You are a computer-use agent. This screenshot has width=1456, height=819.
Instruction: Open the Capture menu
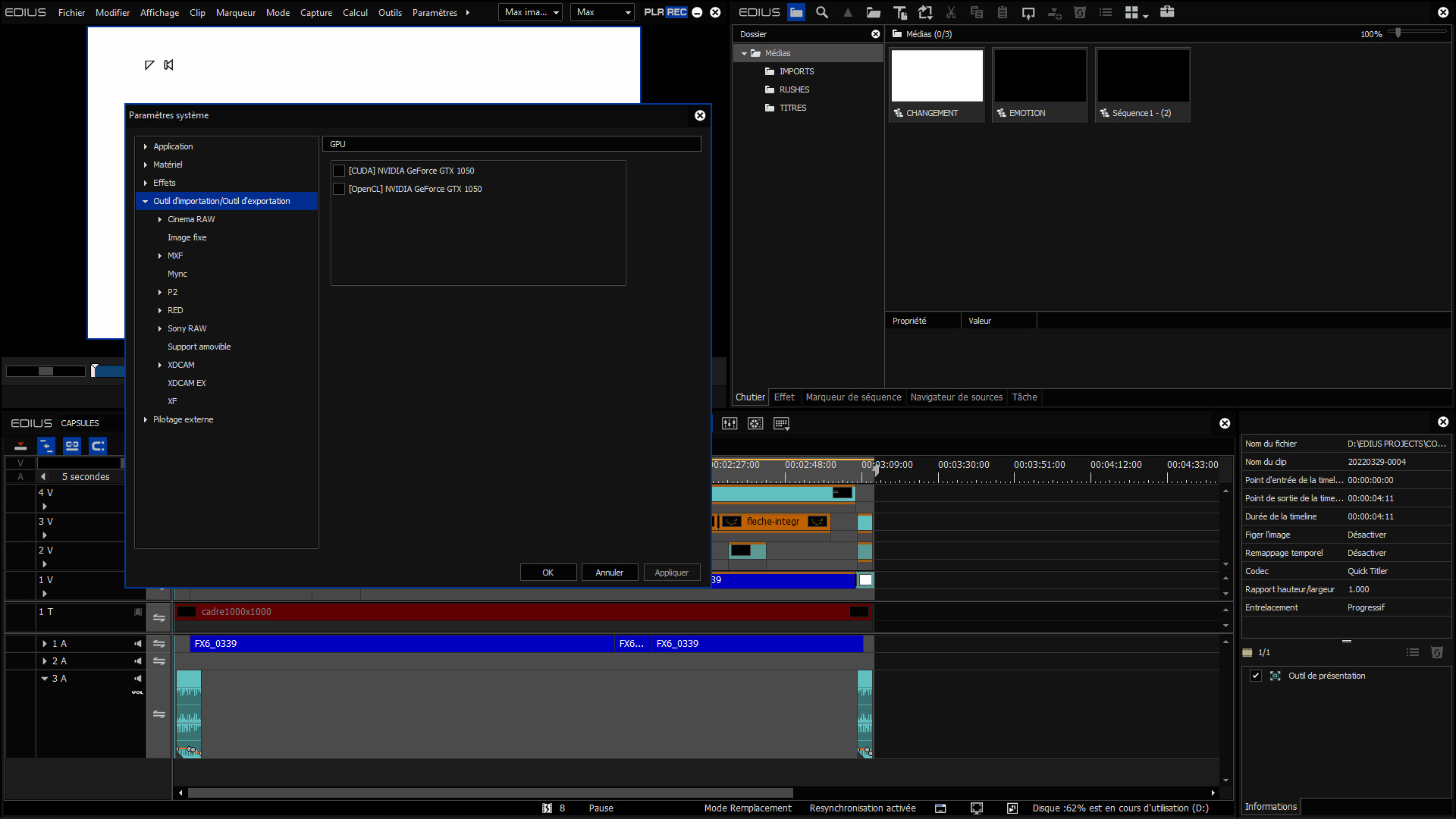coord(315,12)
